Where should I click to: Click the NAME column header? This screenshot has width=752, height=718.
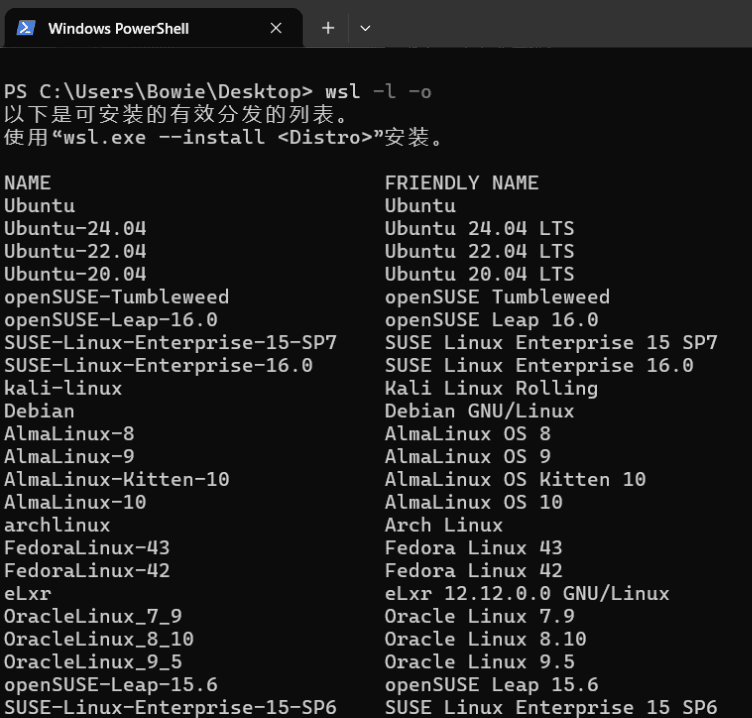(x=27, y=183)
